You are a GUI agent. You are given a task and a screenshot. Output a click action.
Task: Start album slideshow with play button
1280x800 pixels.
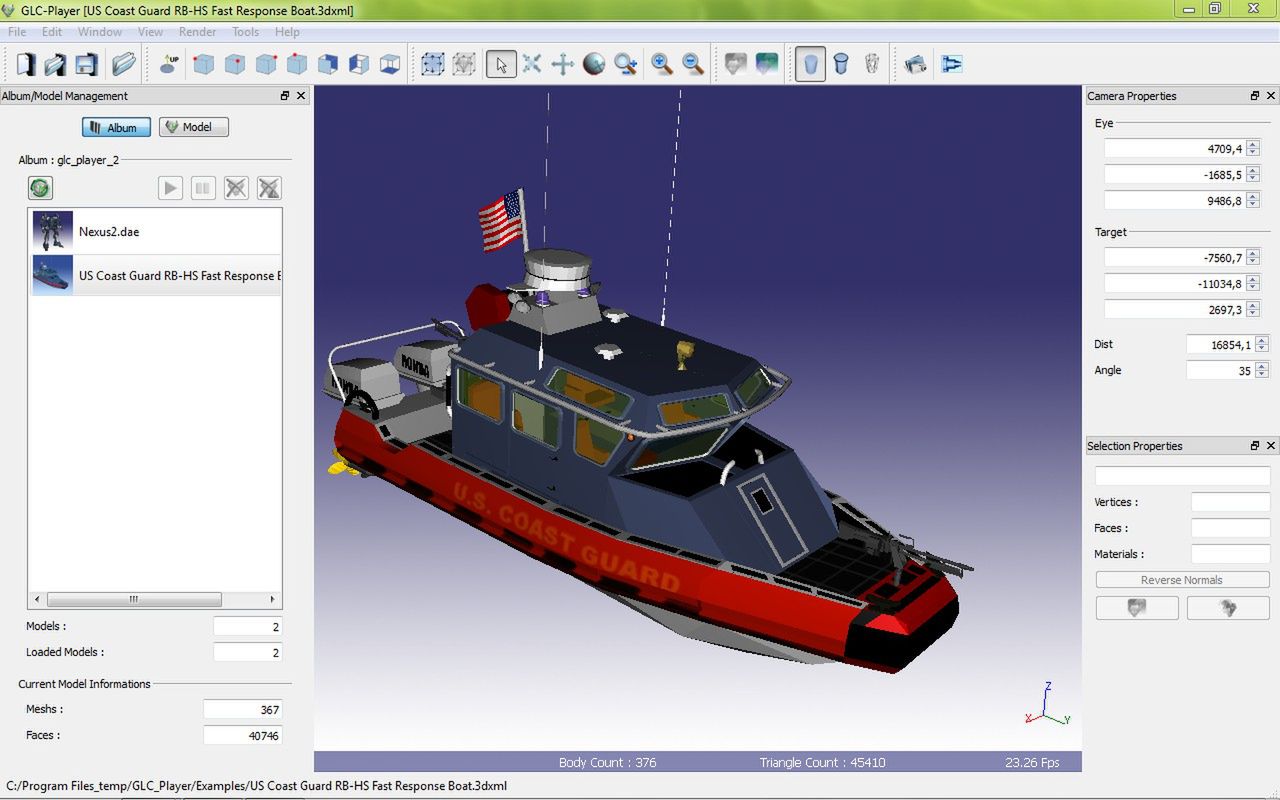click(170, 188)
